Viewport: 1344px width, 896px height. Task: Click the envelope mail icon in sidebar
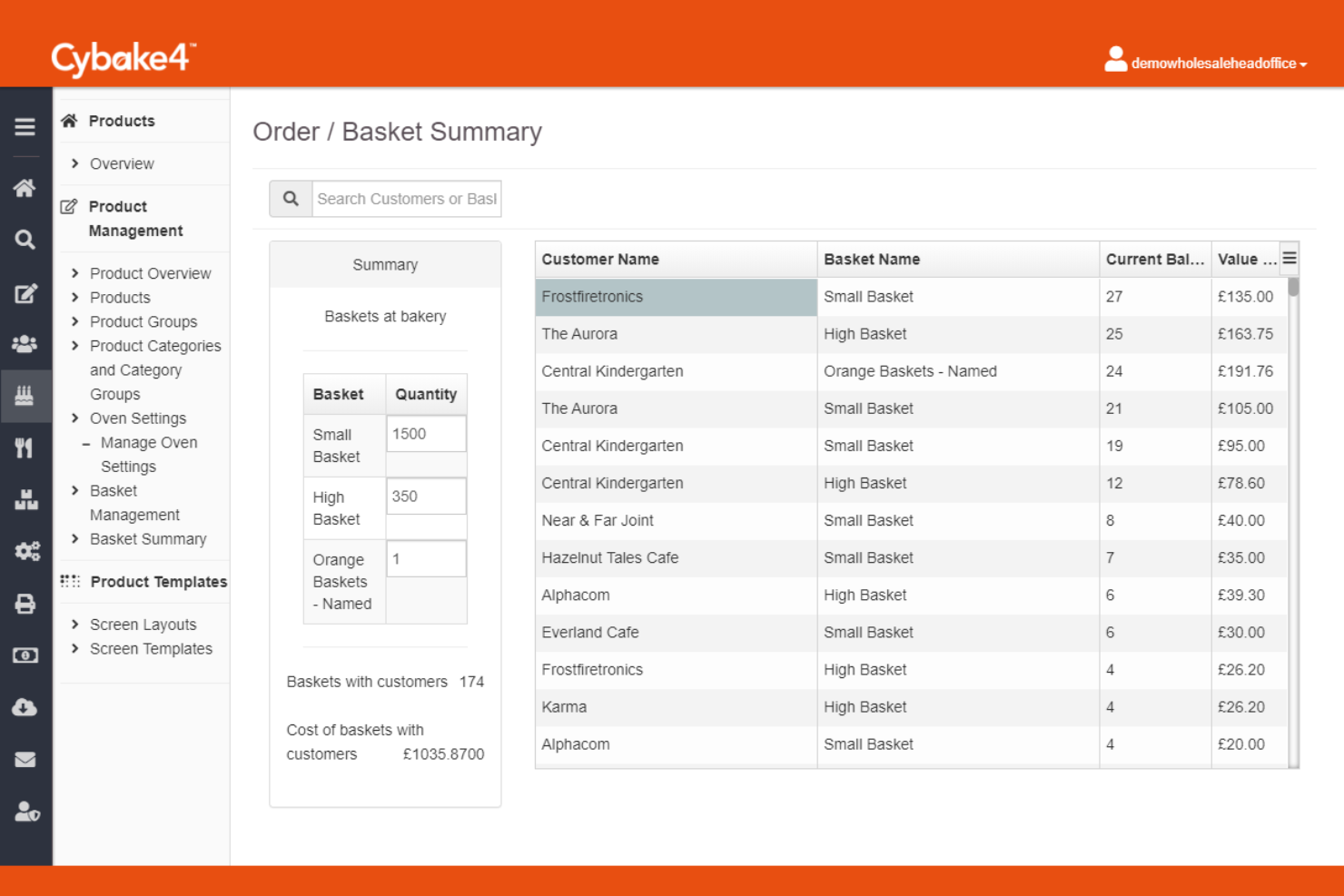click(x=25, y=760)
